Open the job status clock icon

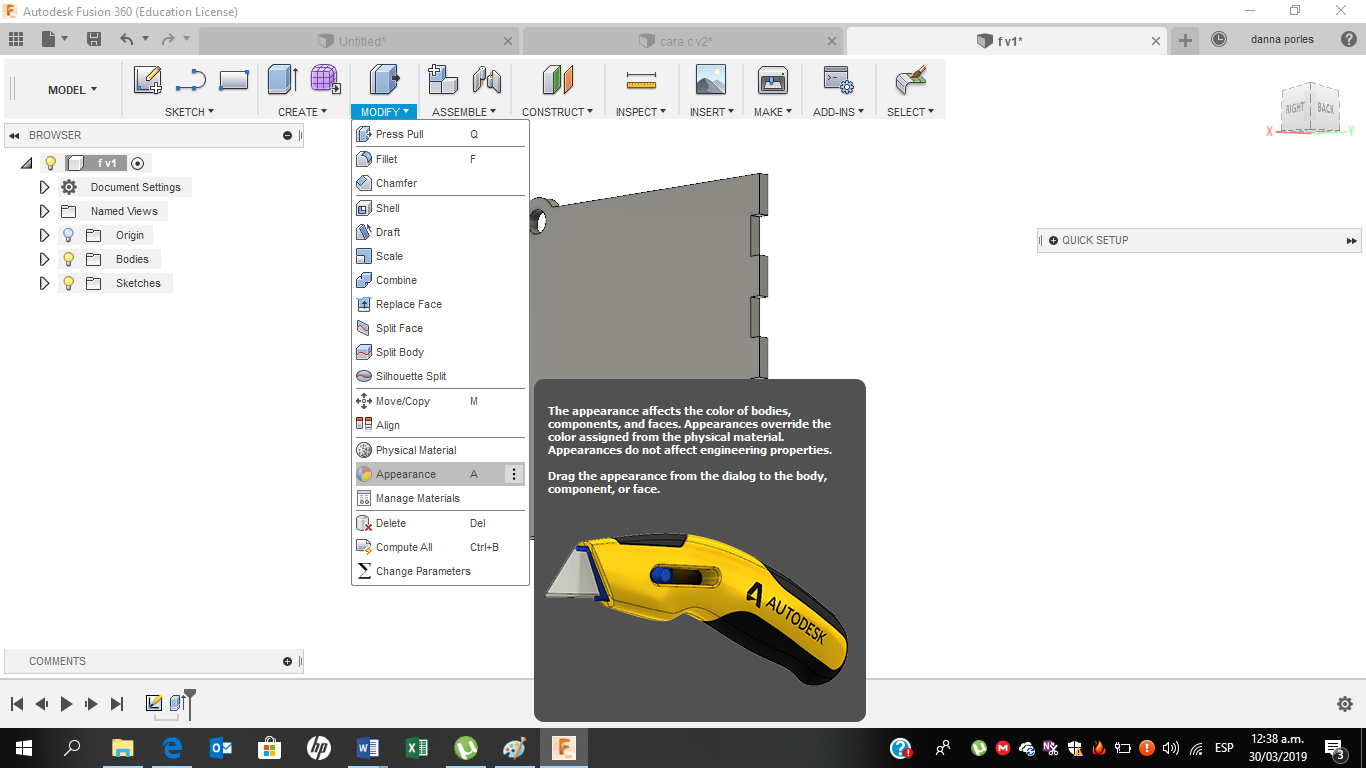[x=1219, y=40]
